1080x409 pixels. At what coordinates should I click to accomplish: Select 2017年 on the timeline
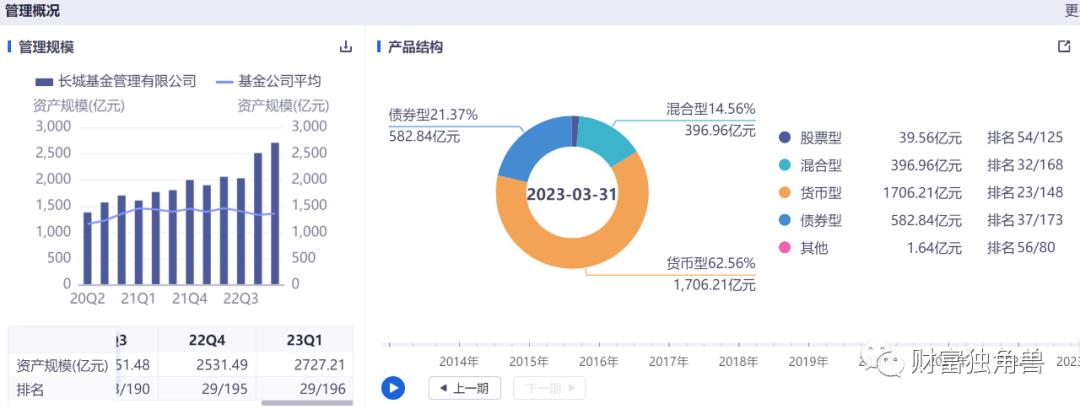pos(668,361)
